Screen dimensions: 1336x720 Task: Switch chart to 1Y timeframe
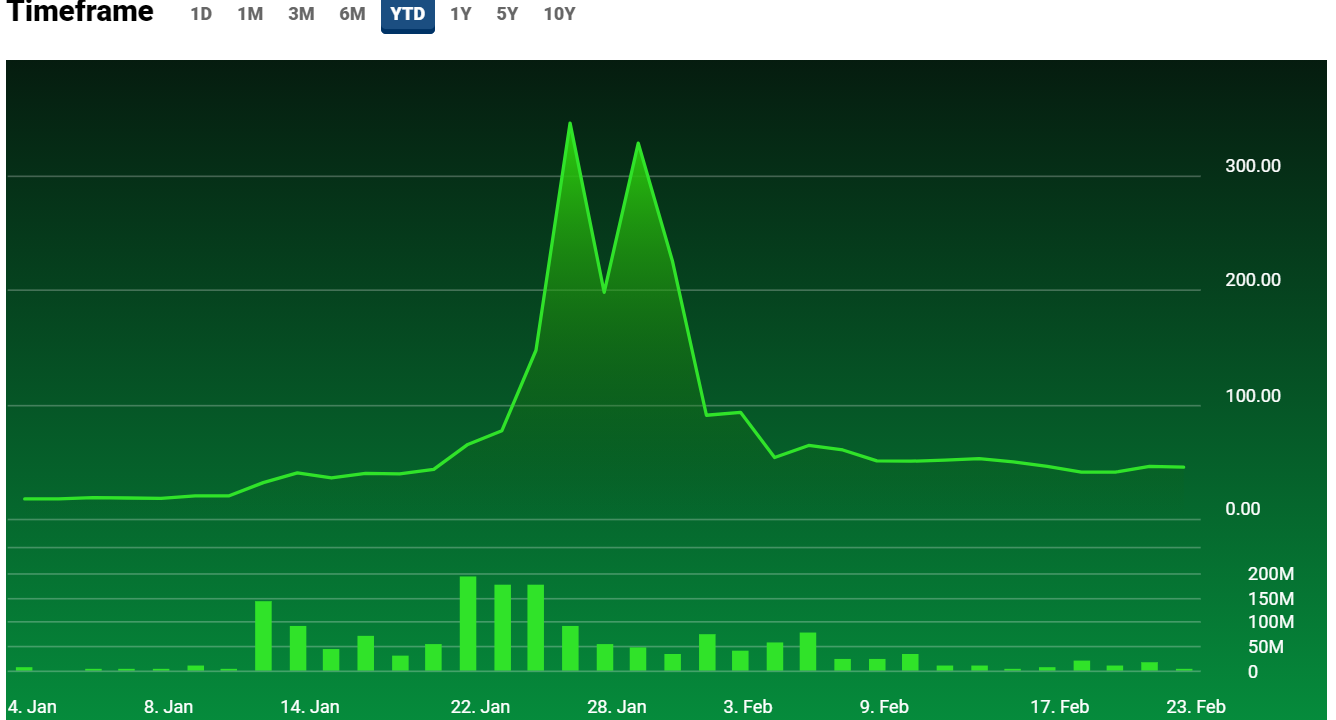point(460,14)
